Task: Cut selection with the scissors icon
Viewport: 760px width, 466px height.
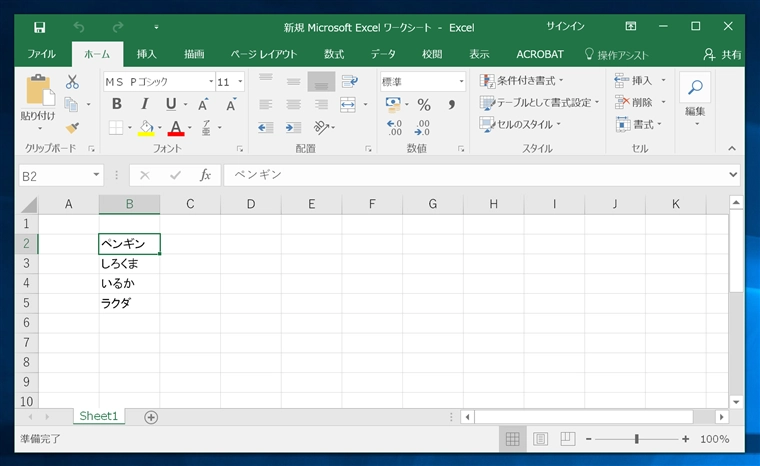Action: click(x=72, y=81)
